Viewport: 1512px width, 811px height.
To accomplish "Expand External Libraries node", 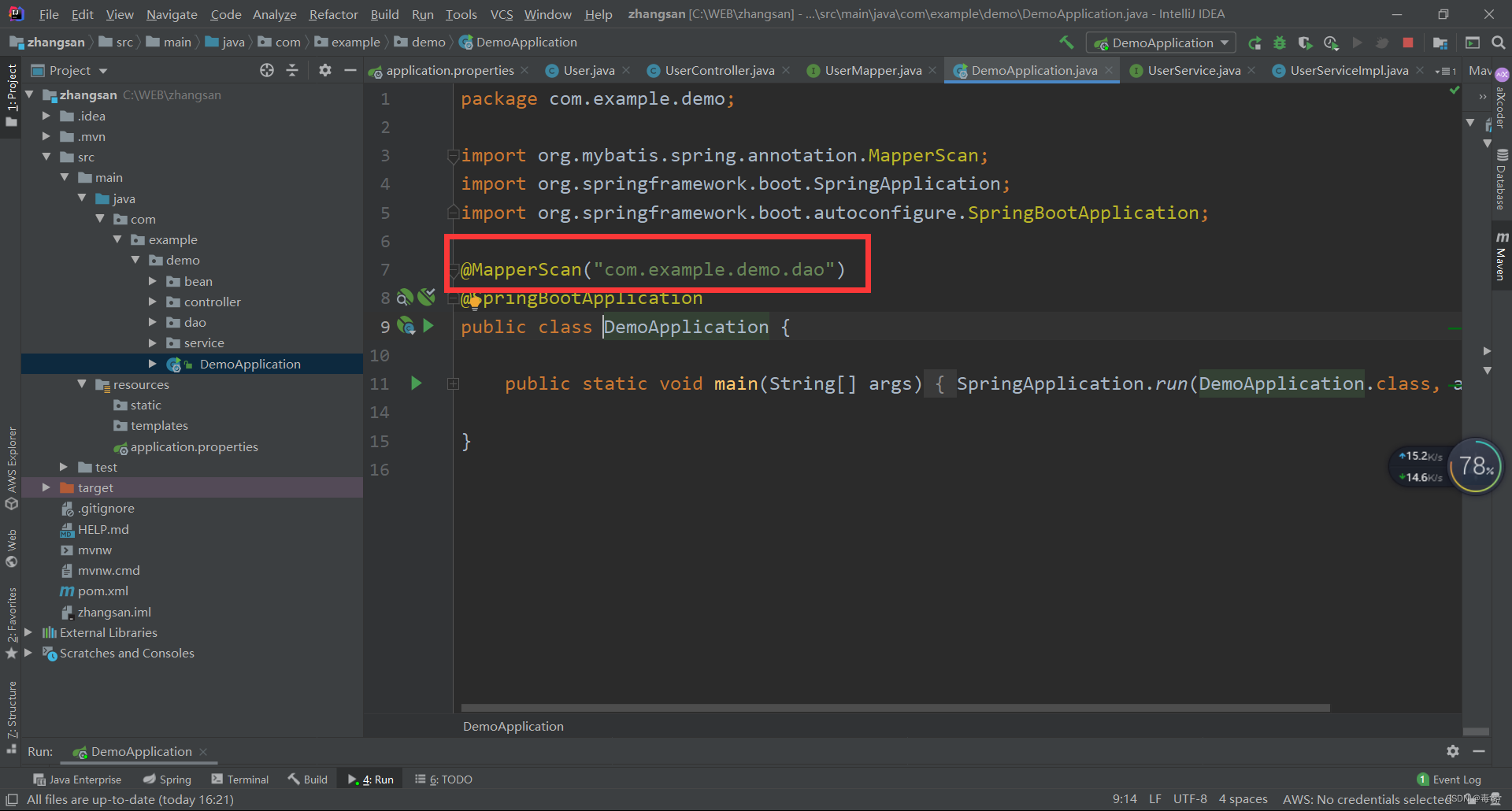I will point(28,632).
